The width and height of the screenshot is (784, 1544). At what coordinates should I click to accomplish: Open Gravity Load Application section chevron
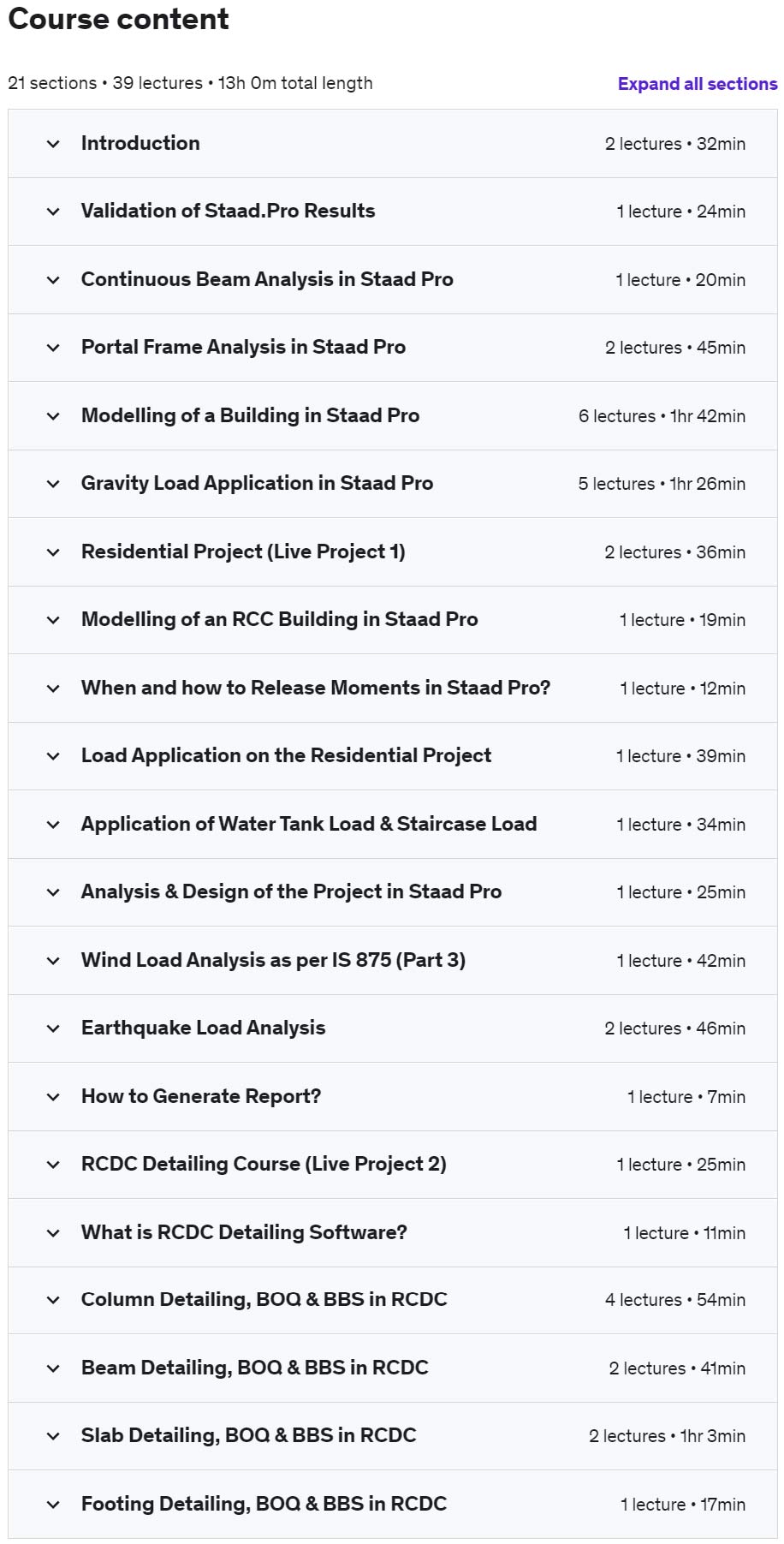click(x=53, y=484)
